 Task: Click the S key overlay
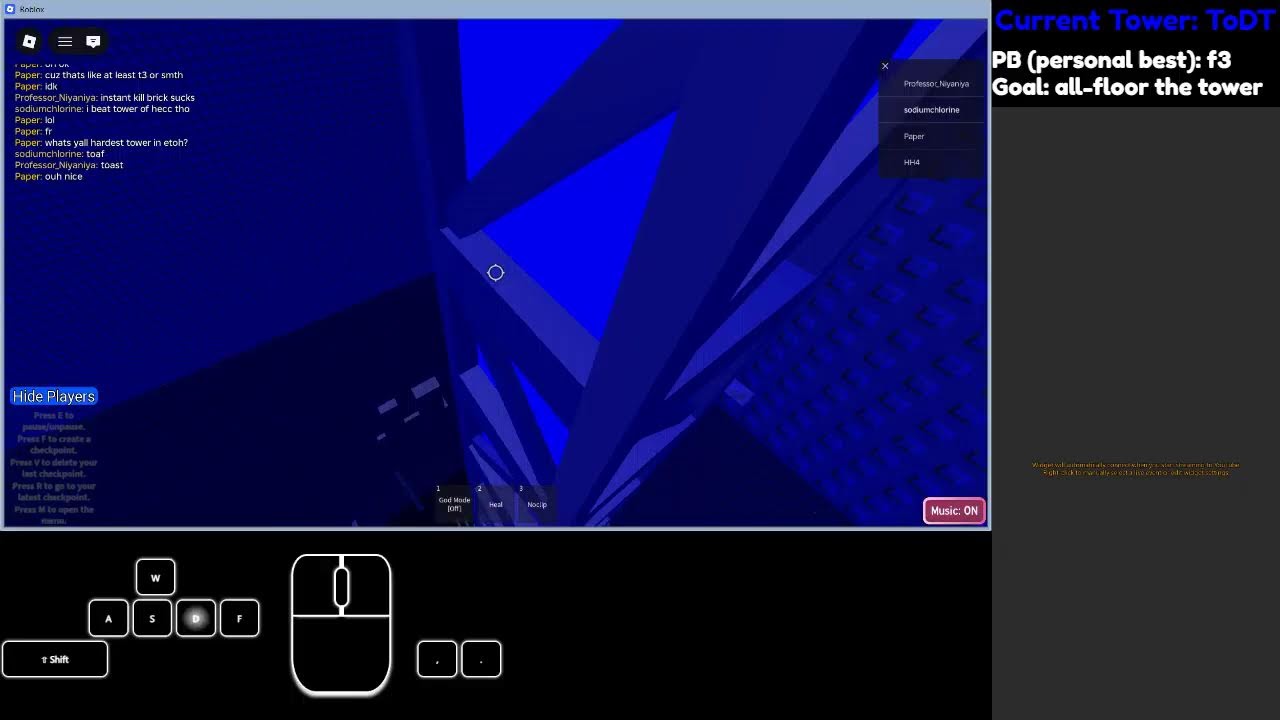pyautogui.click(x=152, y=619)
